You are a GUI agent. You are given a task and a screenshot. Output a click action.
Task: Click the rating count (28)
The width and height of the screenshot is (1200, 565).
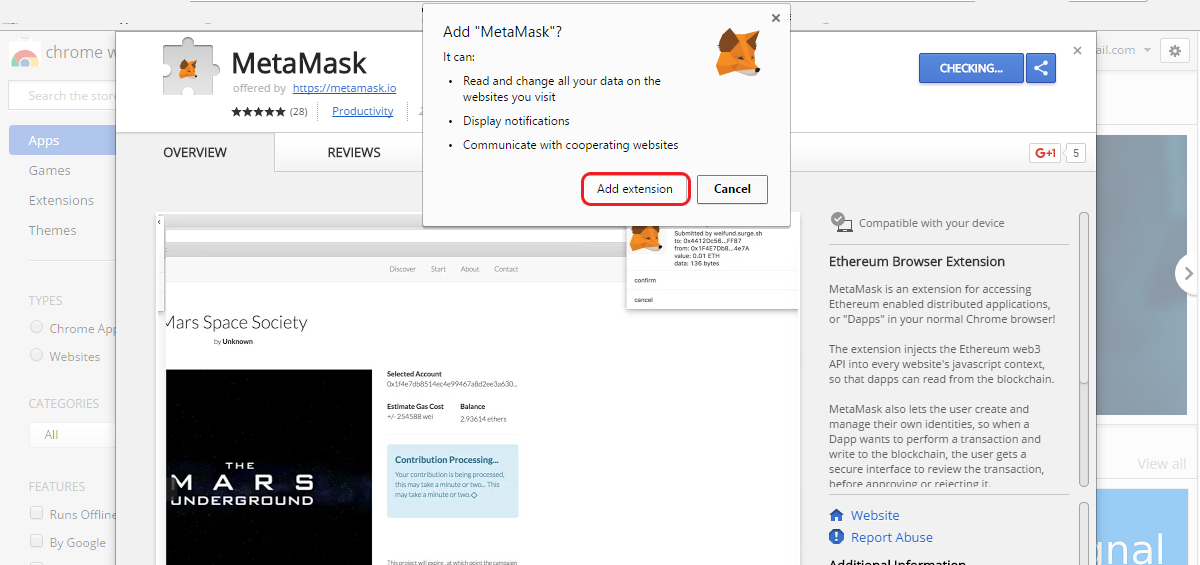click(298, 112)
